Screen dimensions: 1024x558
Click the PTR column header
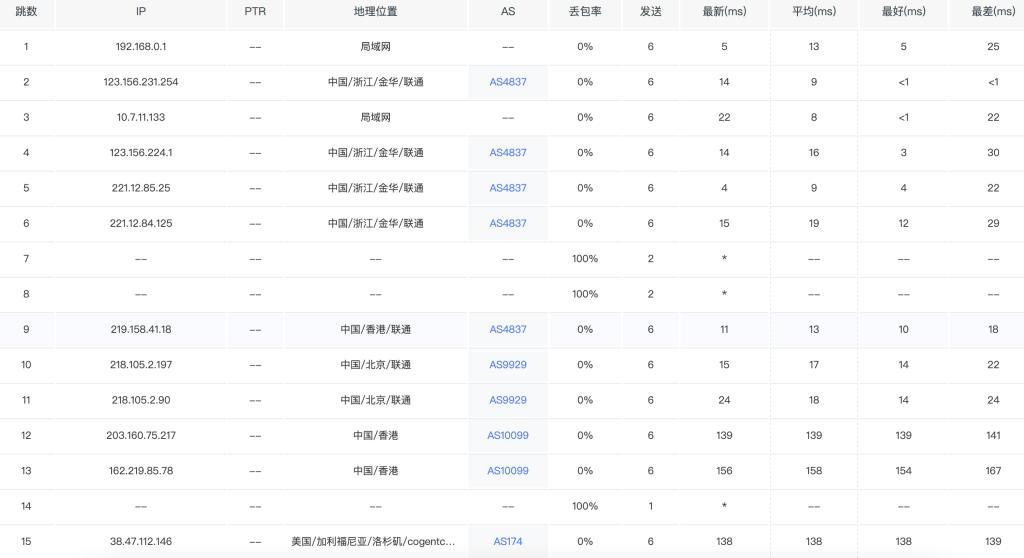click(255, 11)
